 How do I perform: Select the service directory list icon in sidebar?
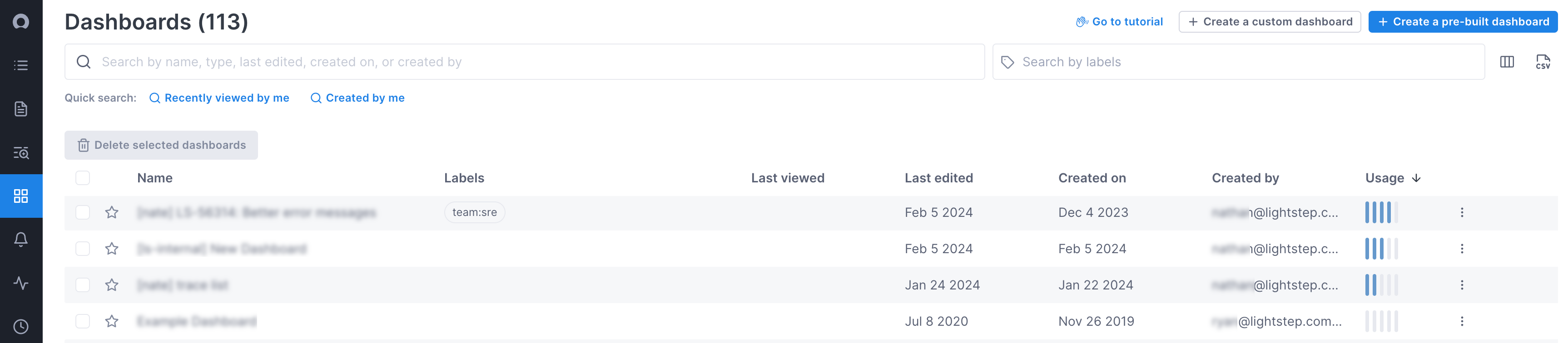[21, 65]
